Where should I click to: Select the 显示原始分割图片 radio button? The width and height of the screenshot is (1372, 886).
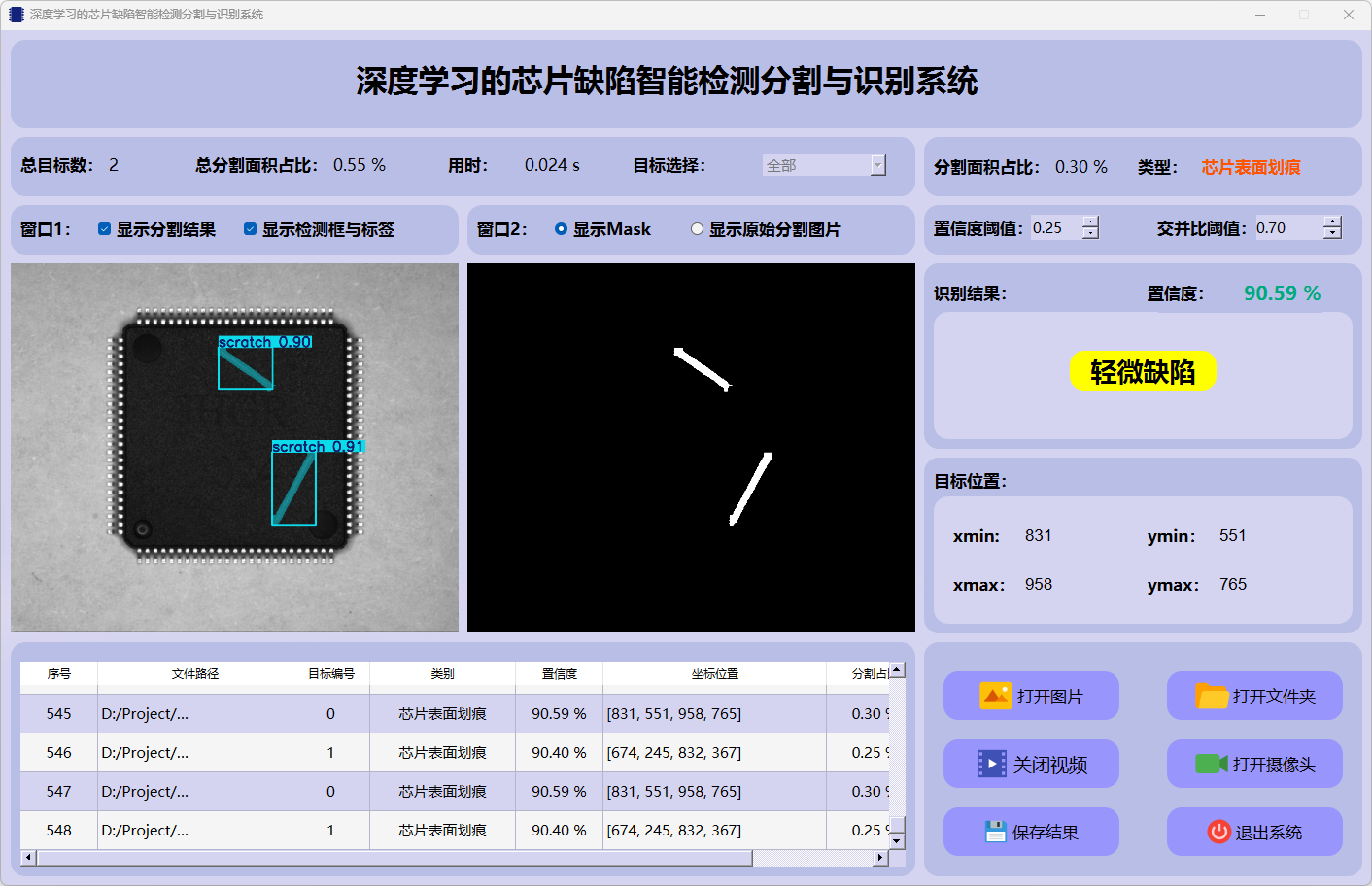point(697,229)
